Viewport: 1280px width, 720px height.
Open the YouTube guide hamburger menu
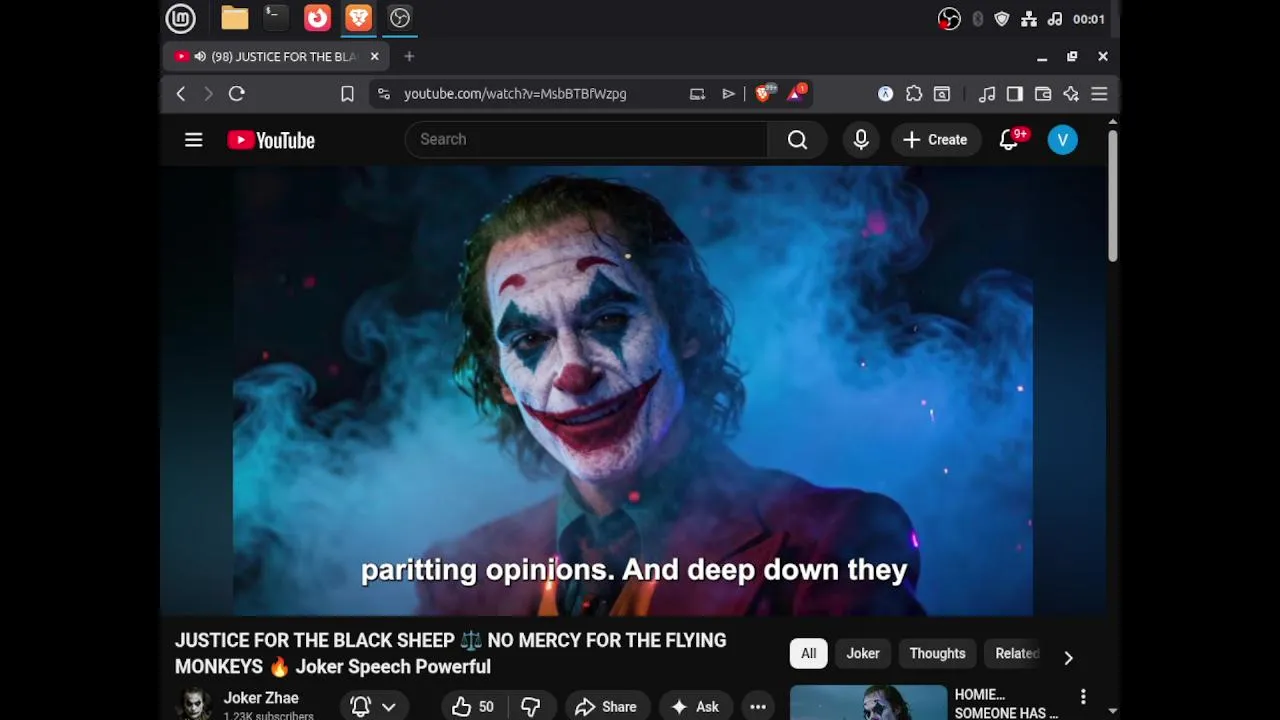tap(194, 140)
